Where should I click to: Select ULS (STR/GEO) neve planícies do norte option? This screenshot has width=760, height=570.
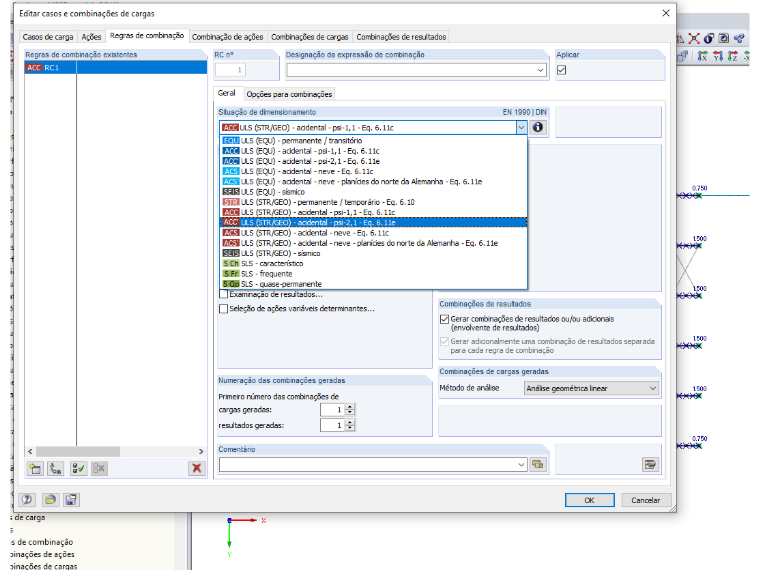(x=373, y=243)
